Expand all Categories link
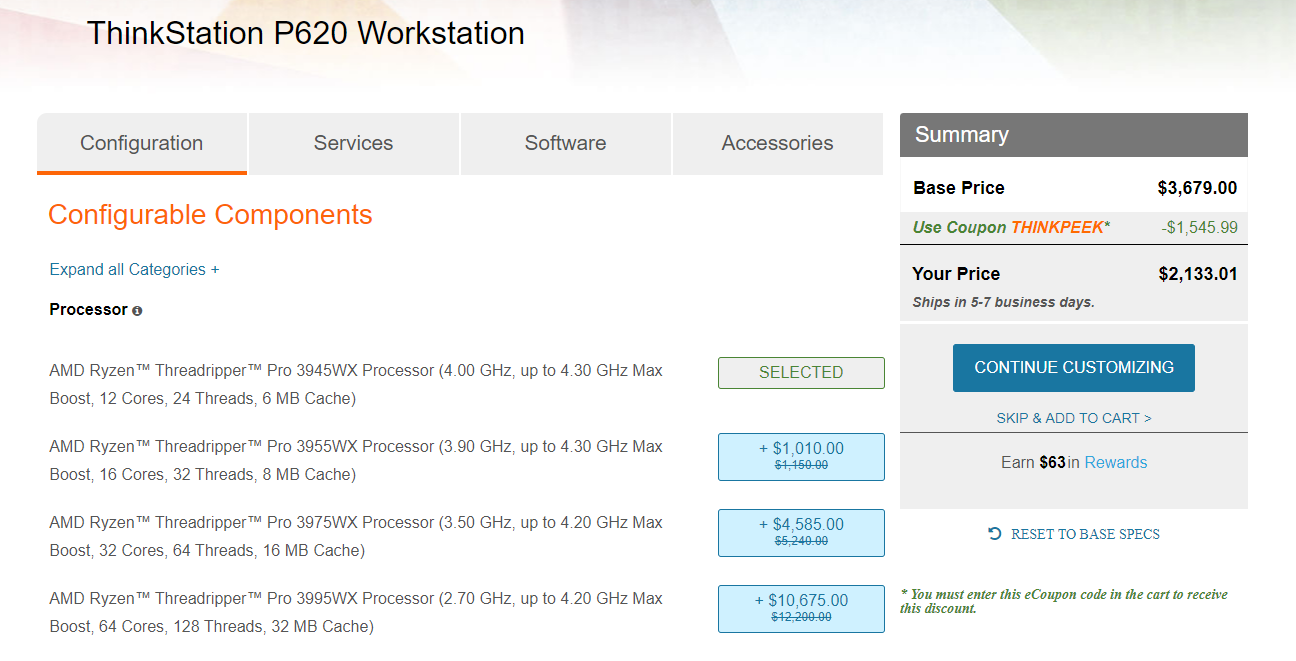The width and height of the screenshot is (1296, 661). tap(134, 269)
